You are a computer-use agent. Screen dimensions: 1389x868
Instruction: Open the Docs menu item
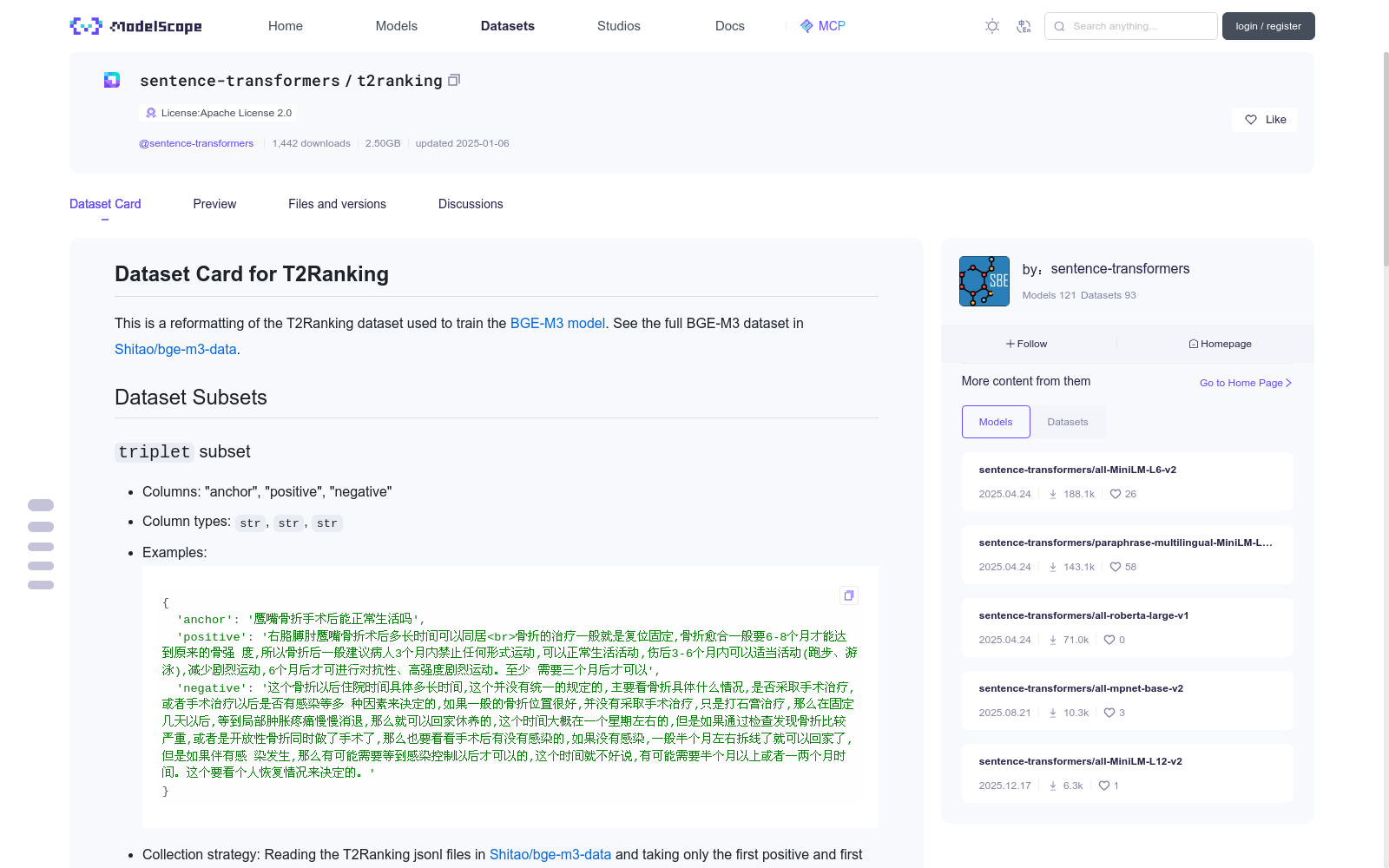[x=730, y=26]
